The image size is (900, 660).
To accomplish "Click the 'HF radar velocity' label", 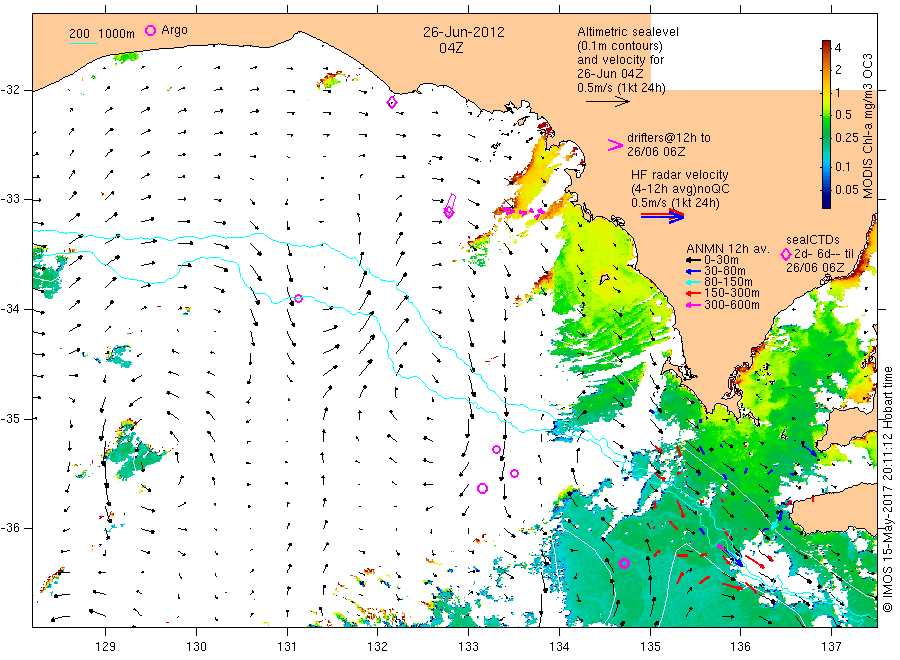I will point(680,175).
